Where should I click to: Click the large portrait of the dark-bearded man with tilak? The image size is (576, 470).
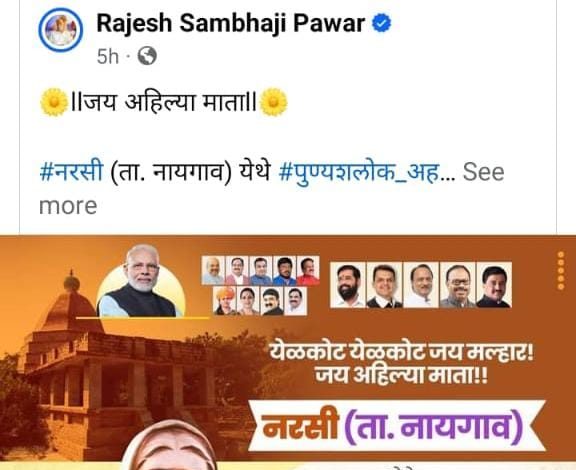point(348,285)
